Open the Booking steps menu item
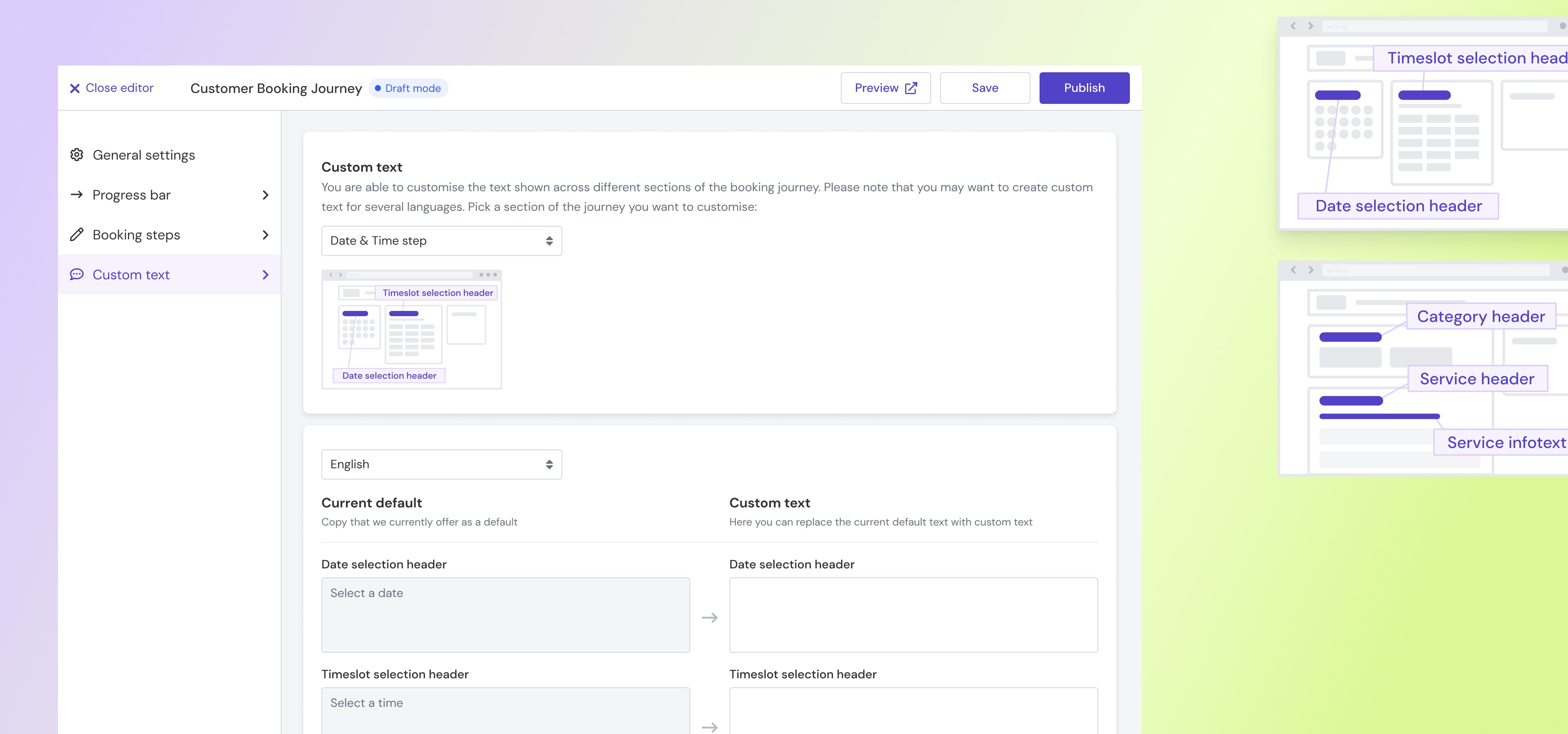The height and width of the screenshot is (734, 1568). [x=136, y=235]
